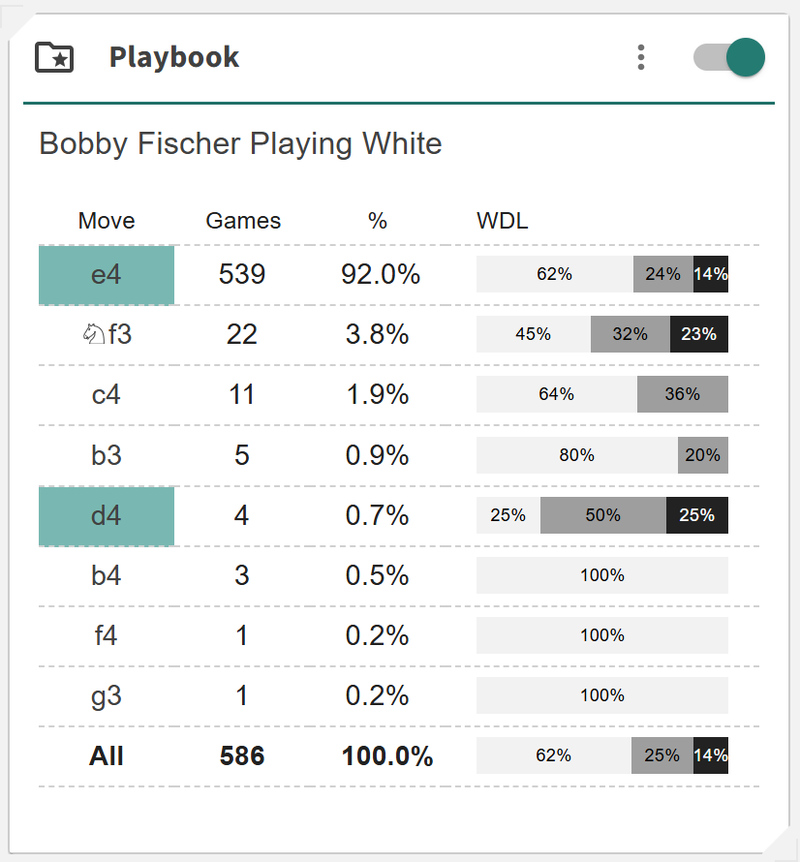Click the b4 move entry
The image size is (800, 862).
pyautogui.click(x=106, y=576)
